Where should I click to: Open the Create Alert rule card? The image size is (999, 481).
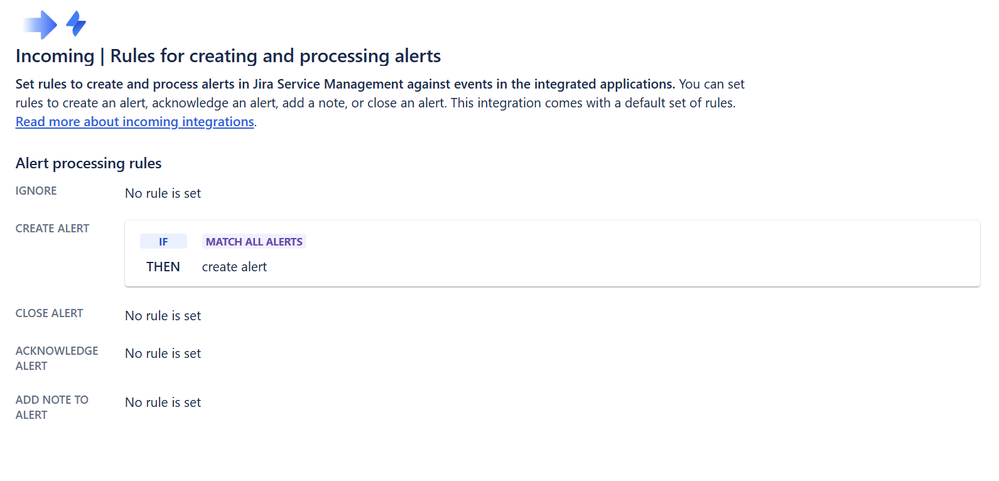pos(552,254)
